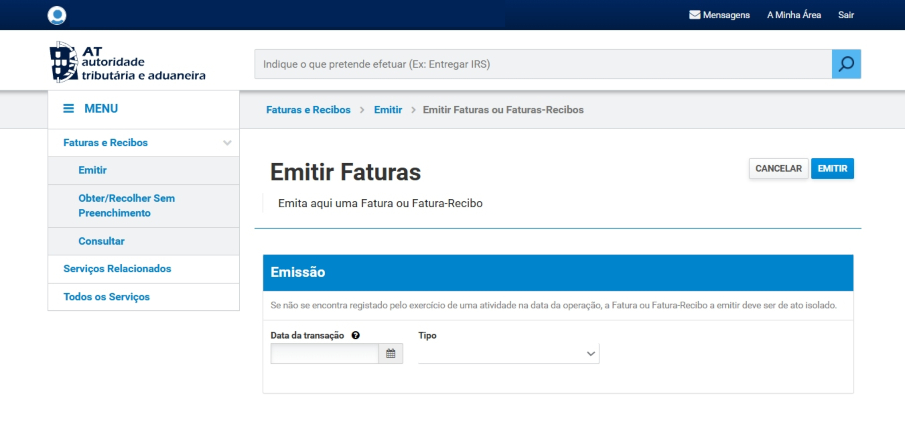The width and height of the screenshot is (905, 423).
Task: Click the Emissão section header
Action: point(558,272)
